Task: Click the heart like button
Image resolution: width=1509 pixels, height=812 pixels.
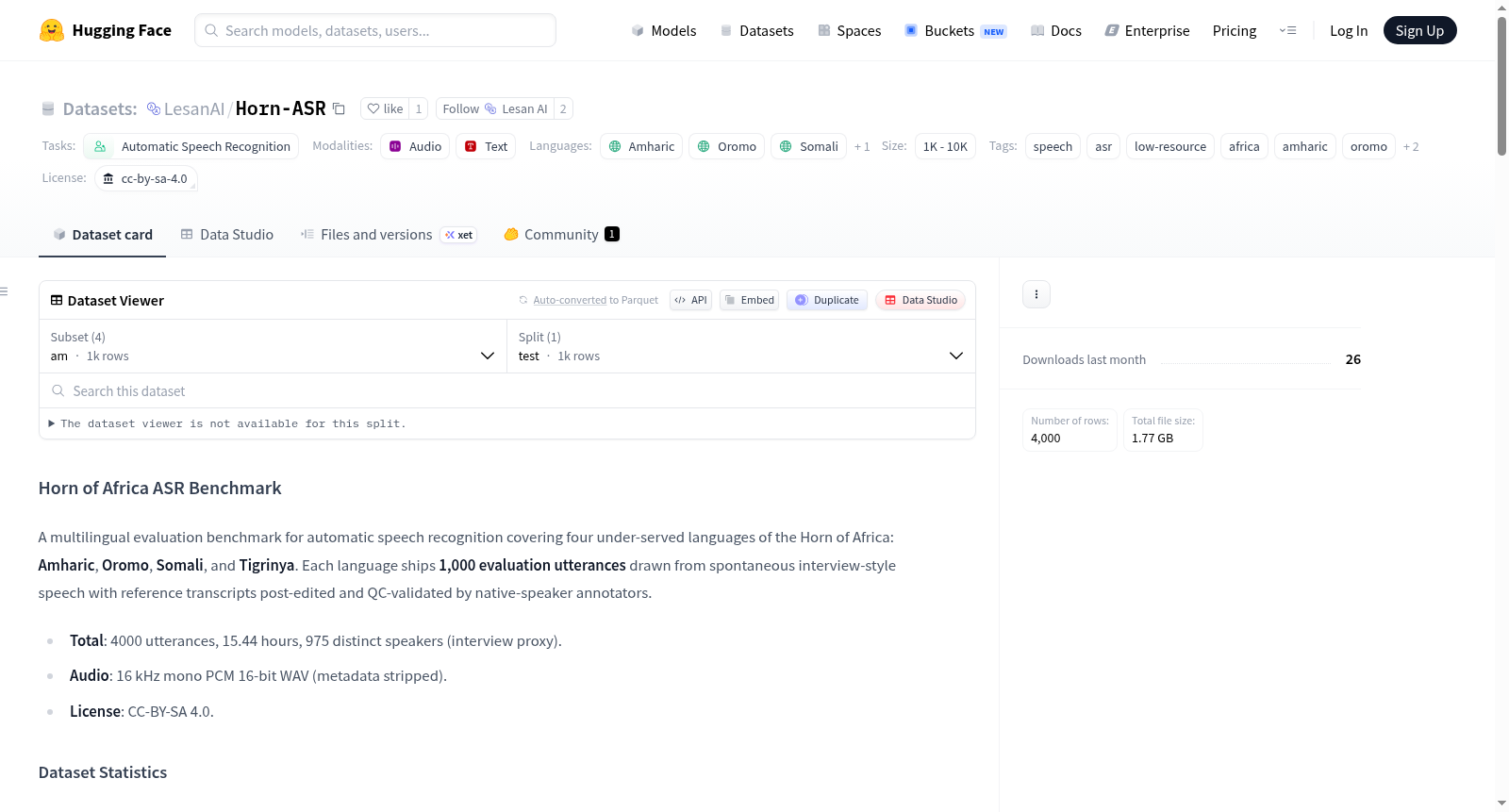Action: coord(385,108)
